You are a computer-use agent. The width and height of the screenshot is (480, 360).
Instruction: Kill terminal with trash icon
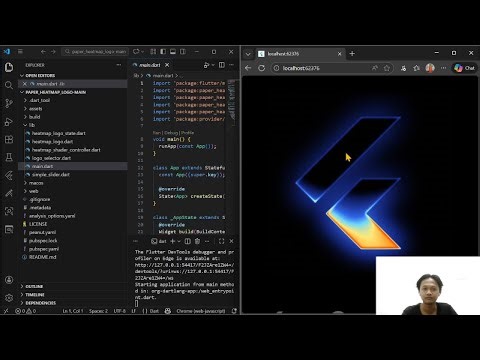tap(197, 241)
